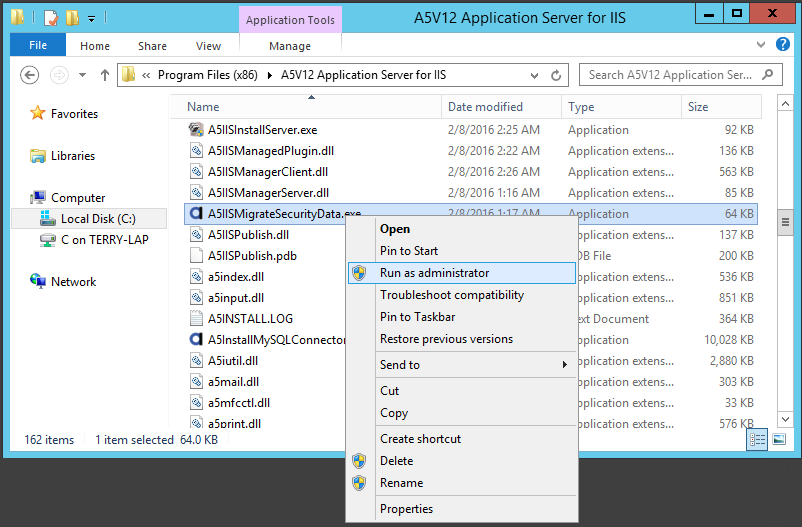
Task: Click the Help question mark icon
Action: pos(783,45)
